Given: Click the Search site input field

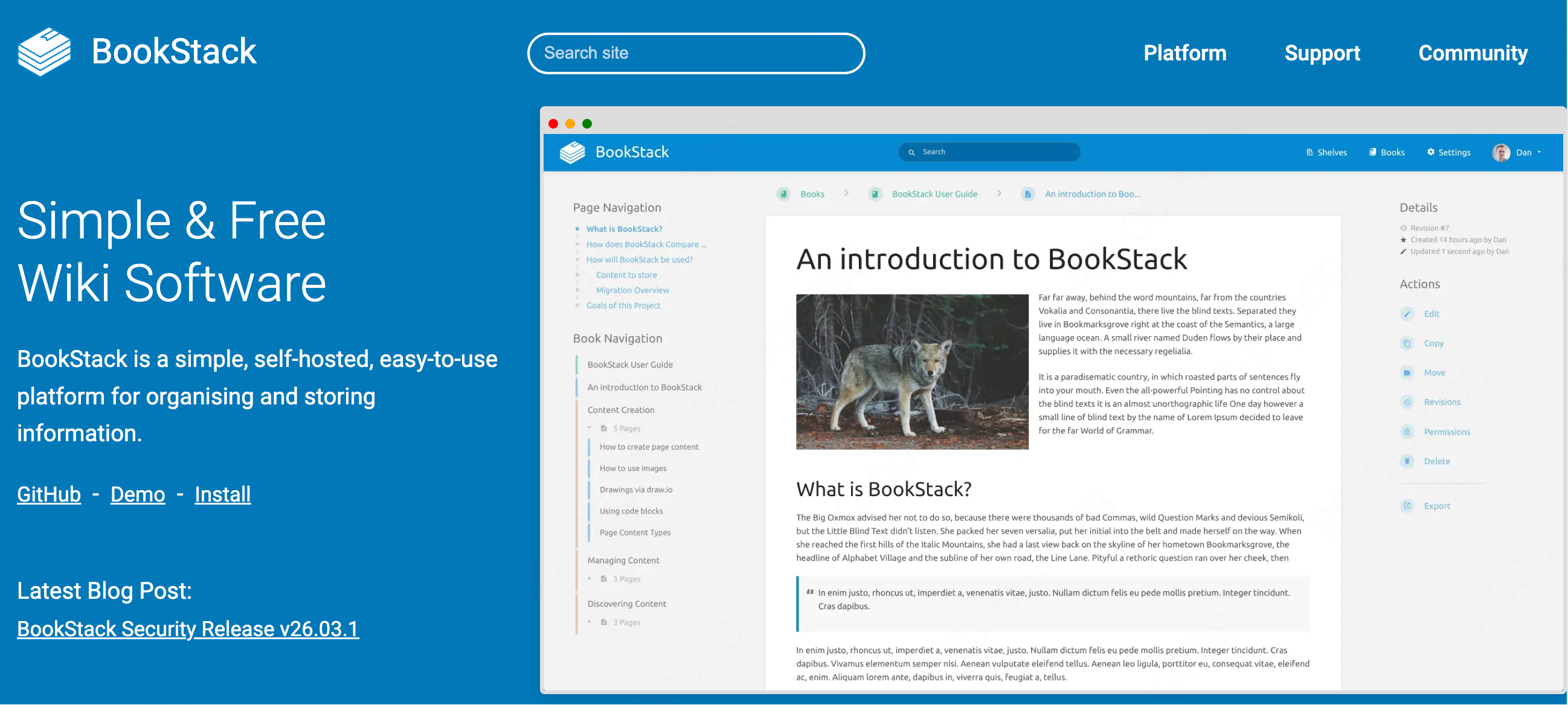Looking at the screenshot, I should tap(695, 53).
